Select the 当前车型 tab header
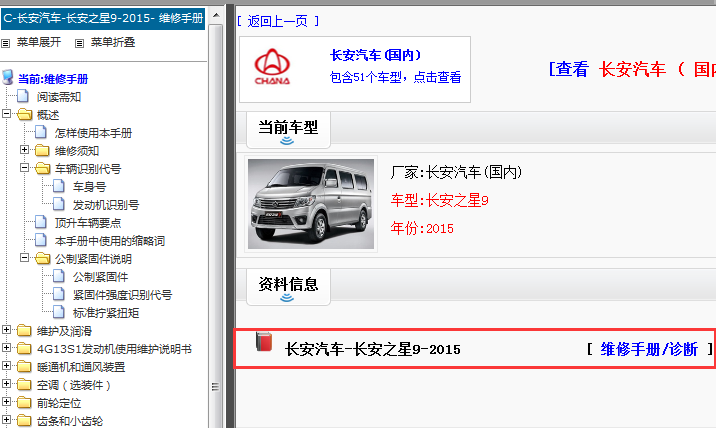This screenshot has height=428, width=716. click(288, 130)
